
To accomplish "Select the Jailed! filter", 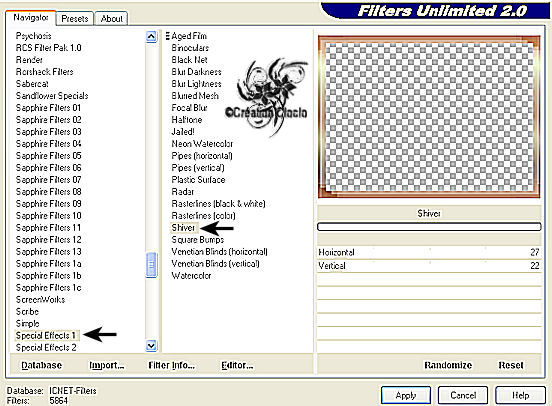I will [183, 132].
